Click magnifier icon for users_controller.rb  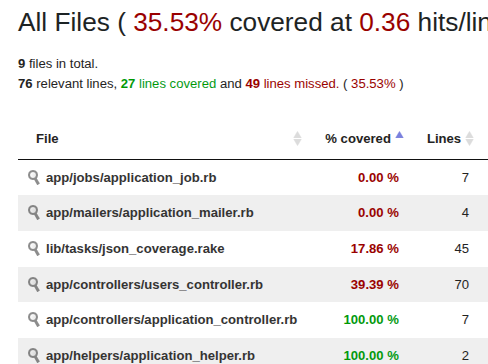(x=34, y=284)
